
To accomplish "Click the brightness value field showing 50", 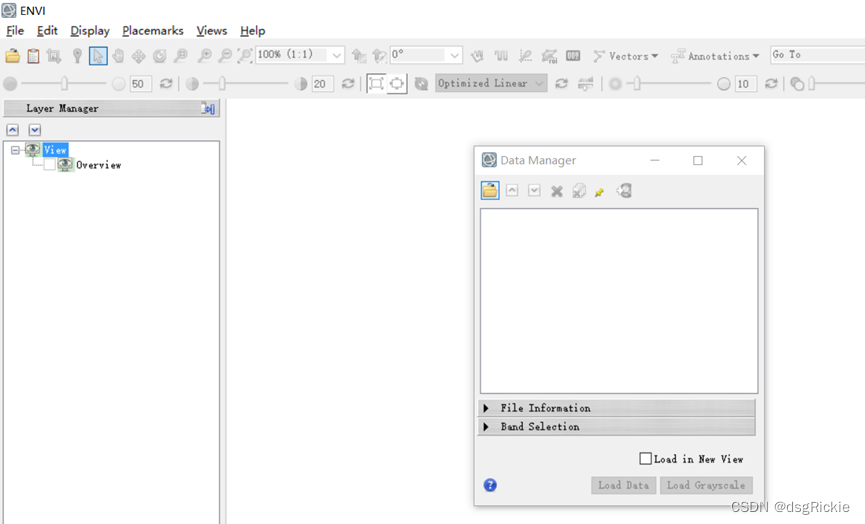I will (x=140, y=84).
